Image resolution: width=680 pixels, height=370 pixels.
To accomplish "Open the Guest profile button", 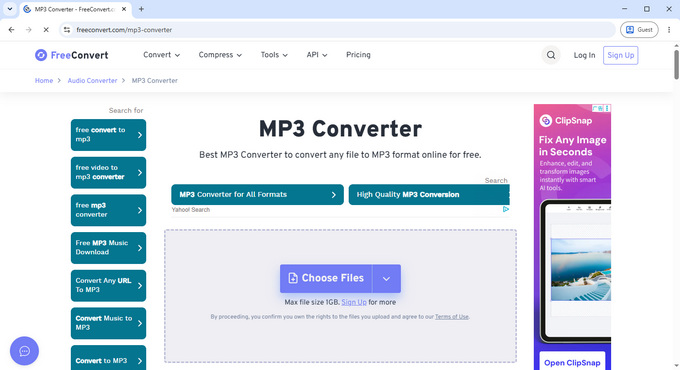I will pos(639,29).
